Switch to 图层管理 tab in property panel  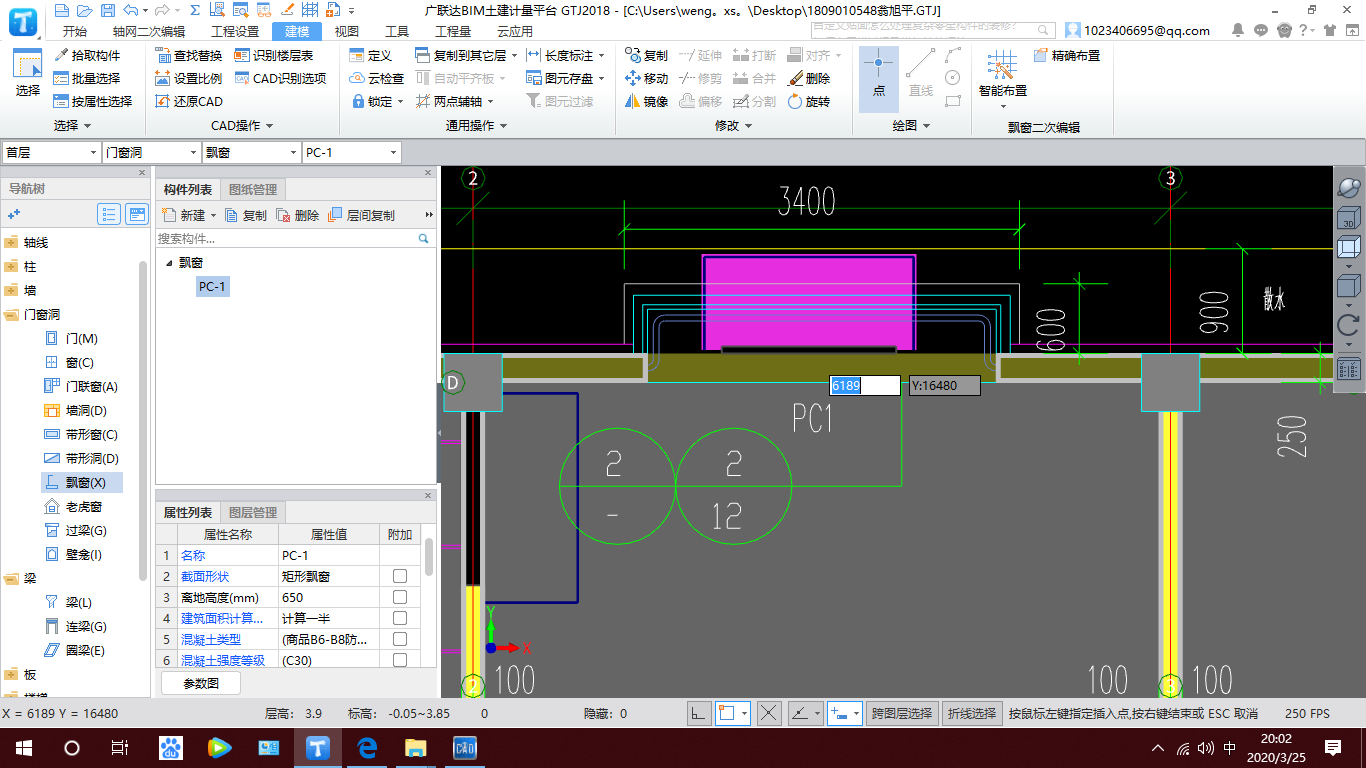[253, 512]
